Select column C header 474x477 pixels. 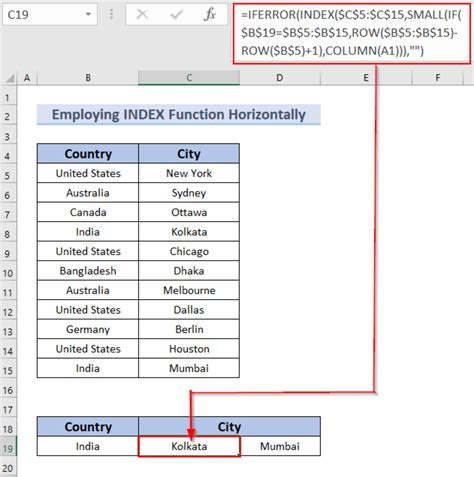tap(189, 78)
